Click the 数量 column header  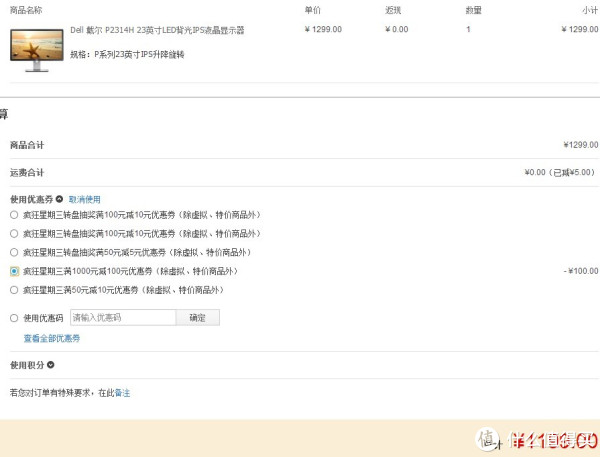473,10
